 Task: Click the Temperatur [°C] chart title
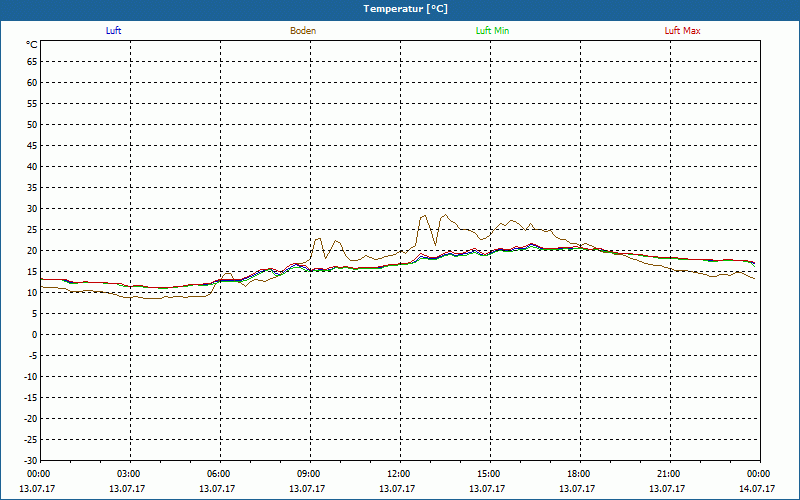(x=406, y=9)
